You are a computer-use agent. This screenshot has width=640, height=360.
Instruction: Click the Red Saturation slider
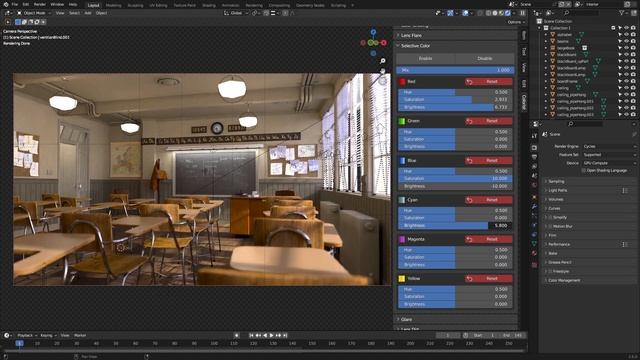[455, 100]
